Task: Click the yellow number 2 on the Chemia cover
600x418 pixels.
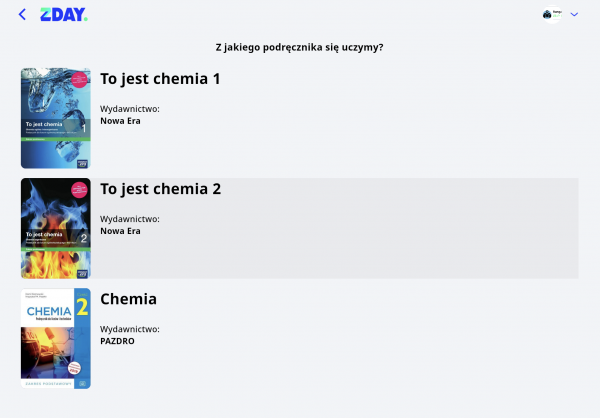Action: pos(82,307)
